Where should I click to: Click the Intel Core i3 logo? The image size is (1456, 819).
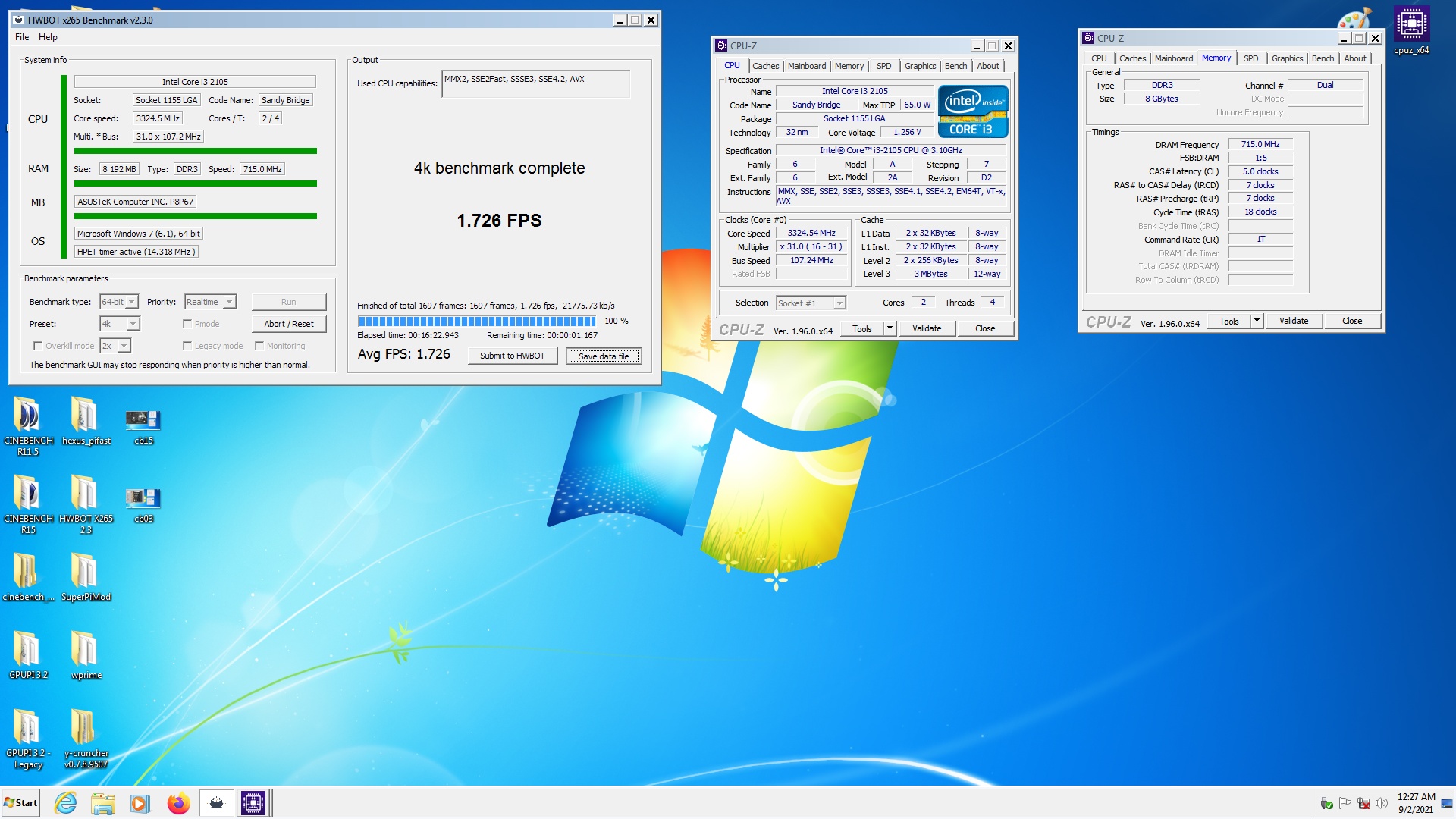(x=973, y=111)
